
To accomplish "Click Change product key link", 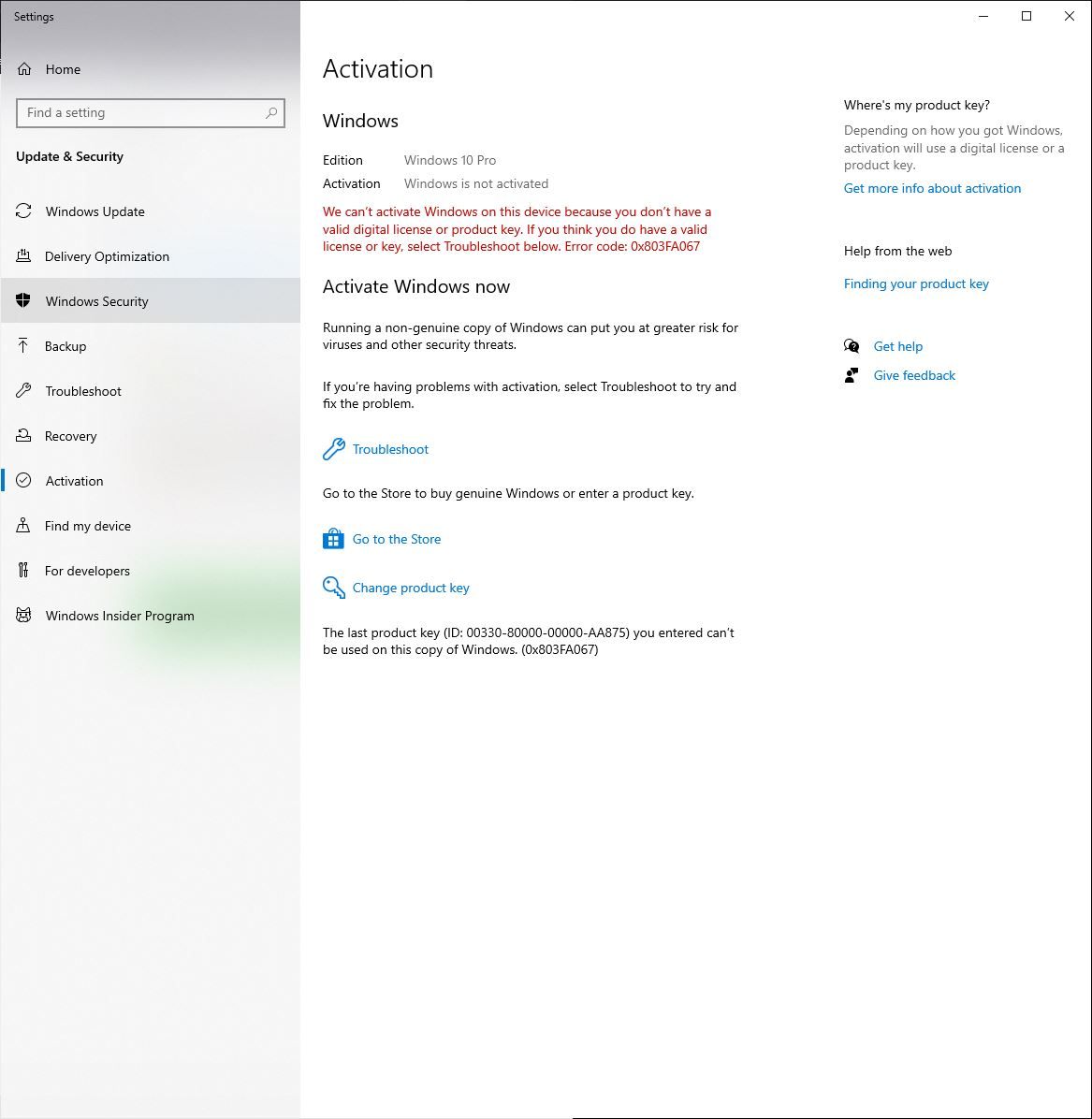I will tap(411, 588).
